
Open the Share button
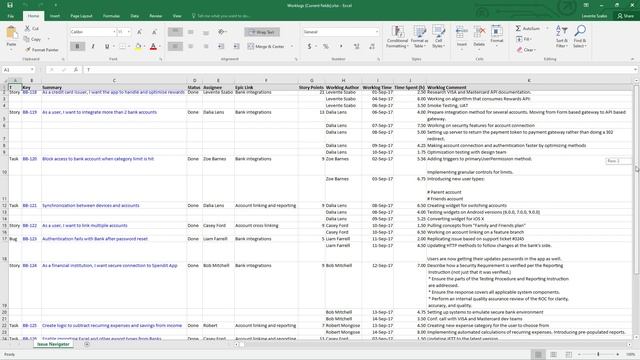pyautogui.click(x=625, y=16)
